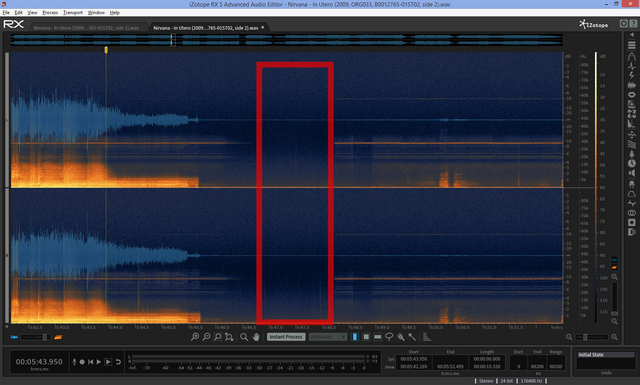Open the View menu
This screenshot has height=385, width=640.
pos(32,13)
